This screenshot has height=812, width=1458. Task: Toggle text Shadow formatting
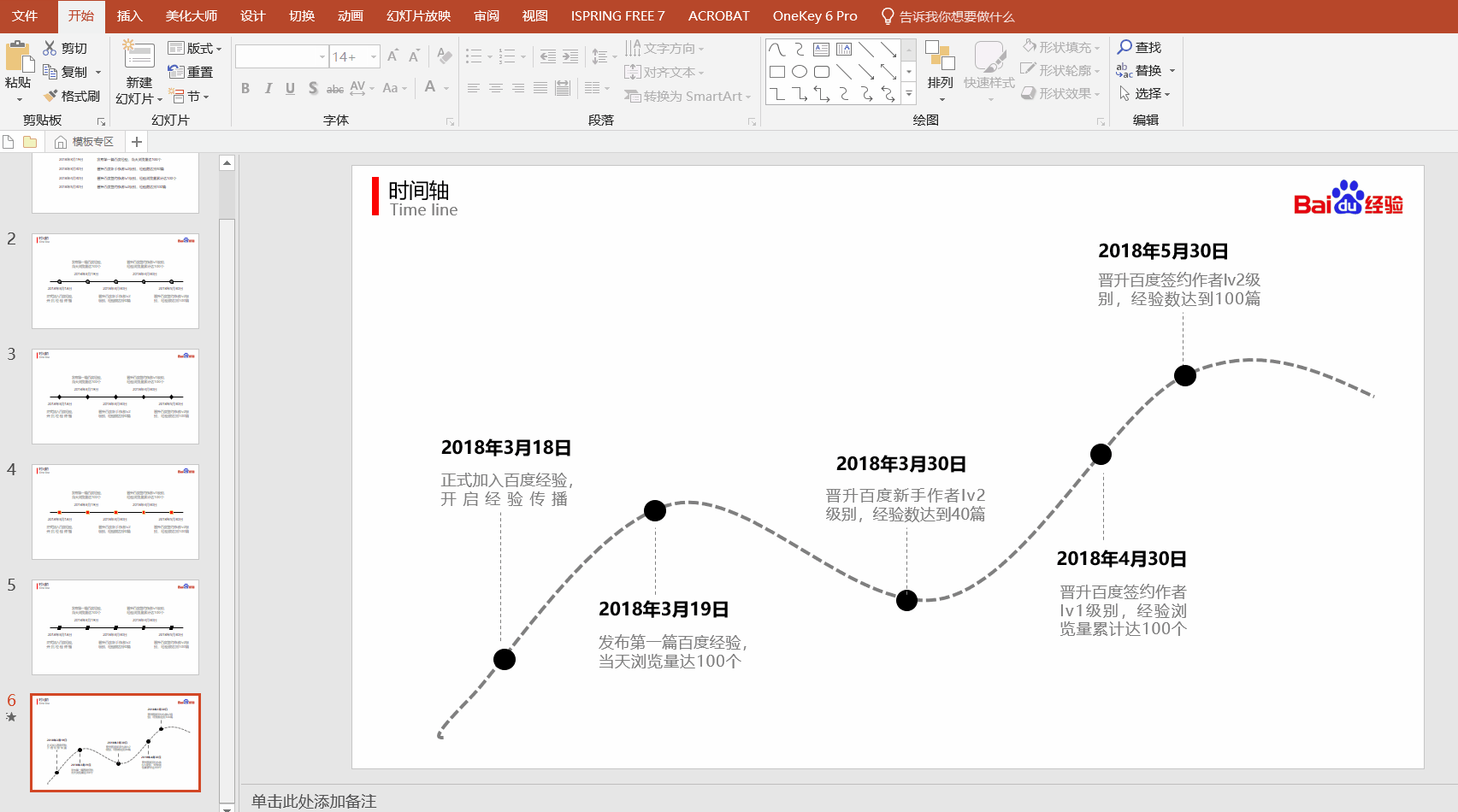(x=313, y=88)
